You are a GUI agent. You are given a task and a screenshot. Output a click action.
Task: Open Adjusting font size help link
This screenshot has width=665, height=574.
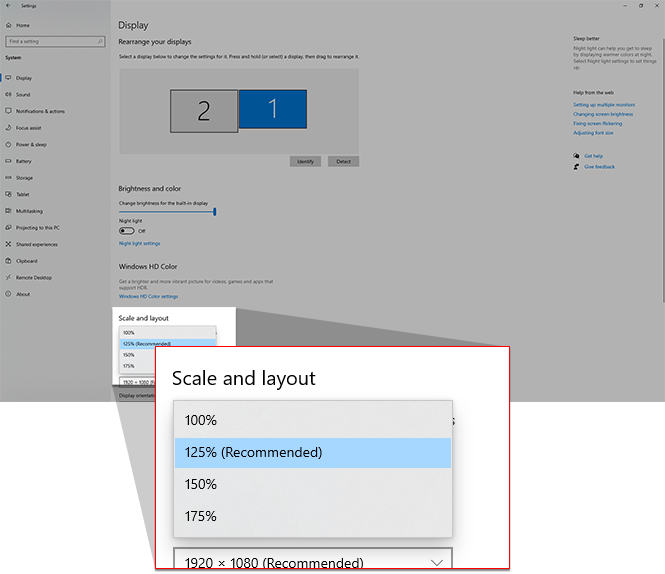[593, 133]
